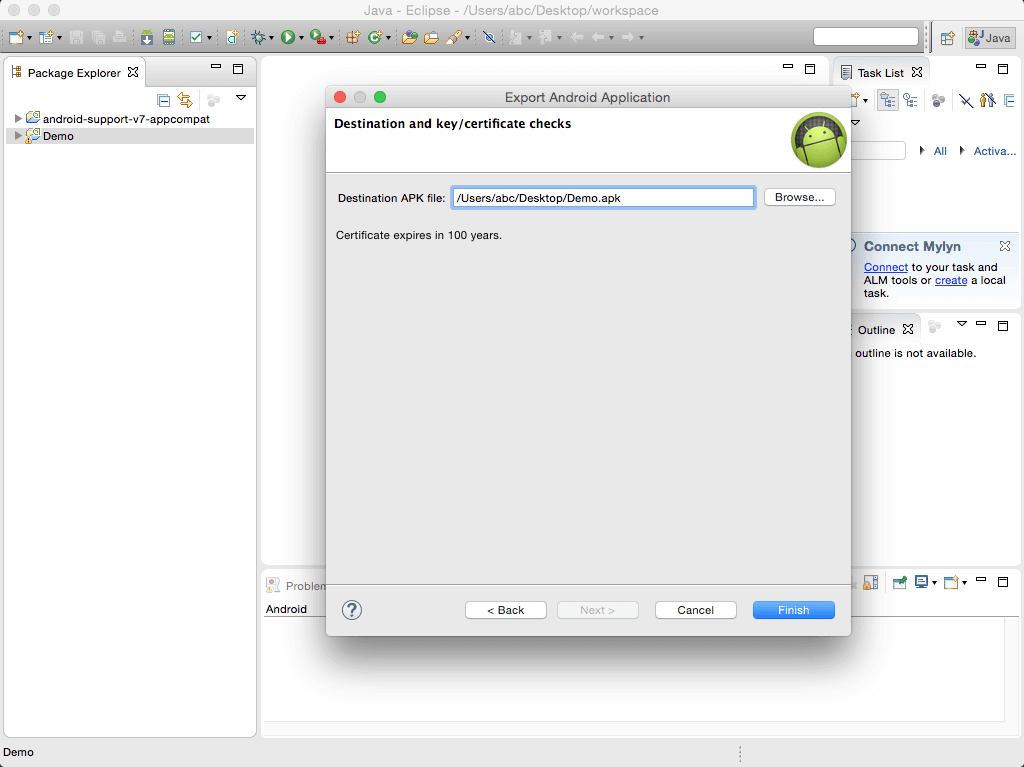Image resolution: width=1024 pixels, height=767 pixels.
Task: Click the Open Console icon
Action: pos(951,582)
